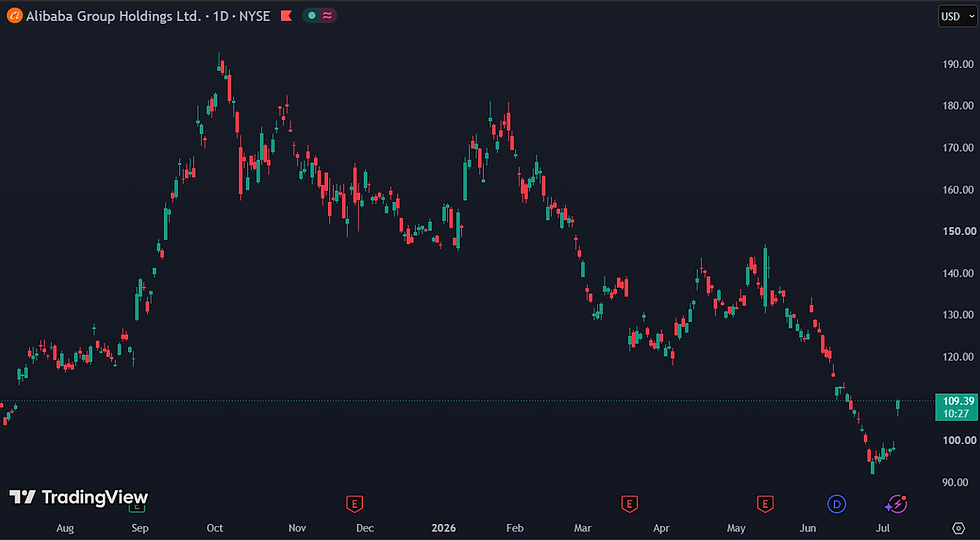Open the USD currency dropdown
The image size is (980, 540).
point(956,16)
